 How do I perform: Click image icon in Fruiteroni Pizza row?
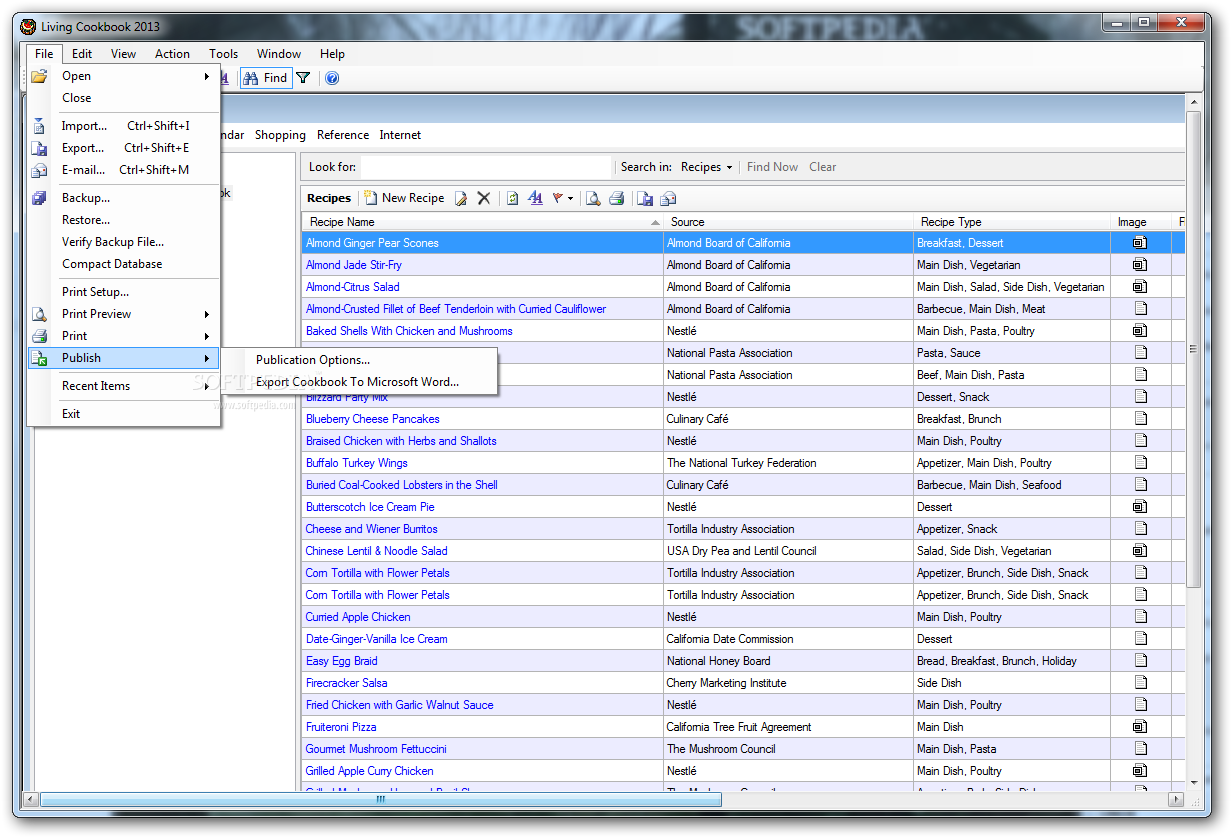coord(1140,727)
